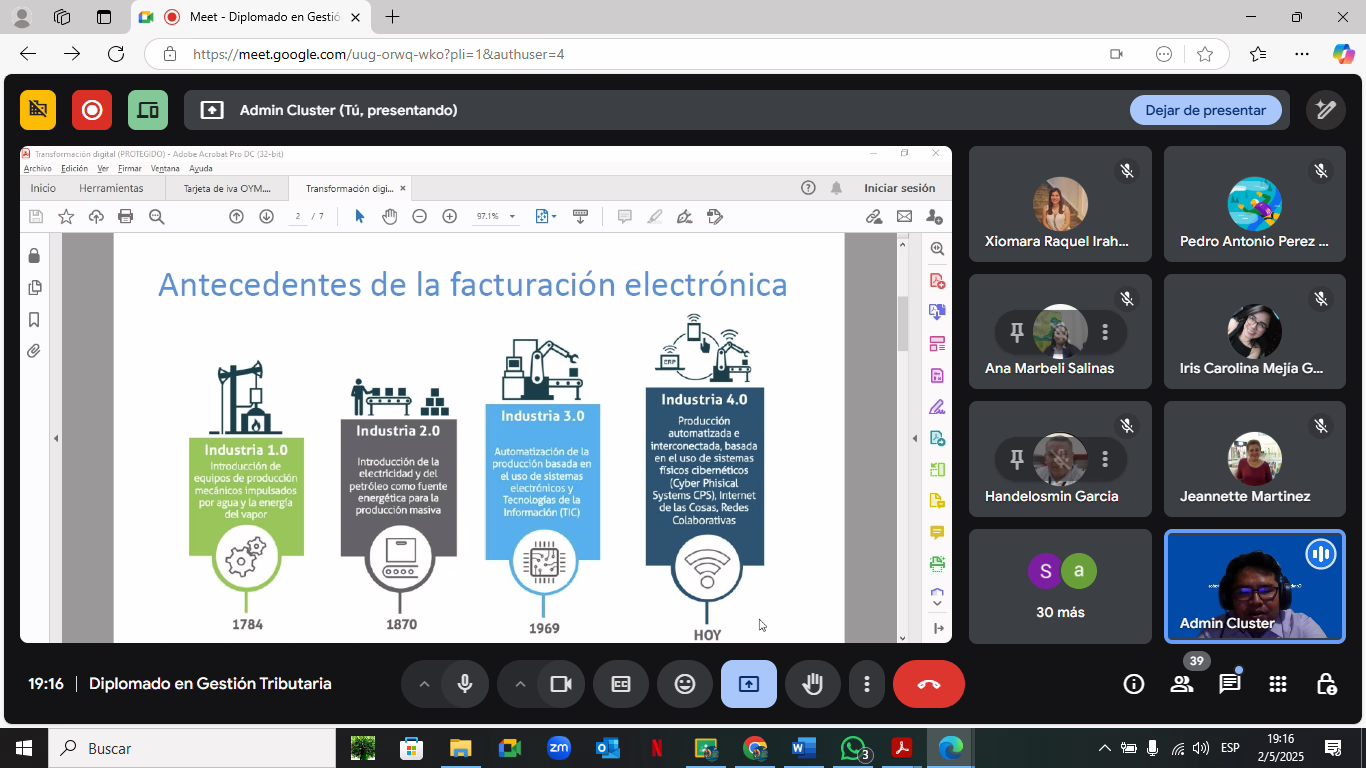1366x768 pixels.
Task: Open meeting details info icon
Action: coord(1133,684)
